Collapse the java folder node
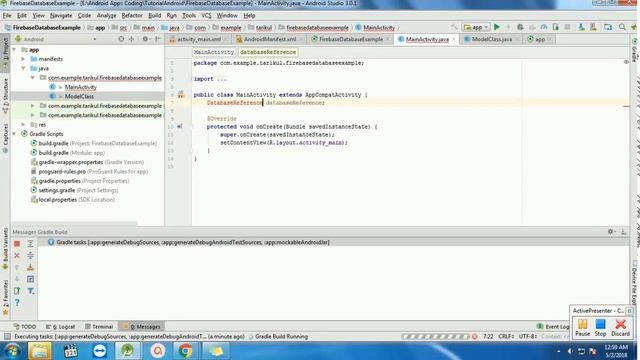 click(23, 68)
